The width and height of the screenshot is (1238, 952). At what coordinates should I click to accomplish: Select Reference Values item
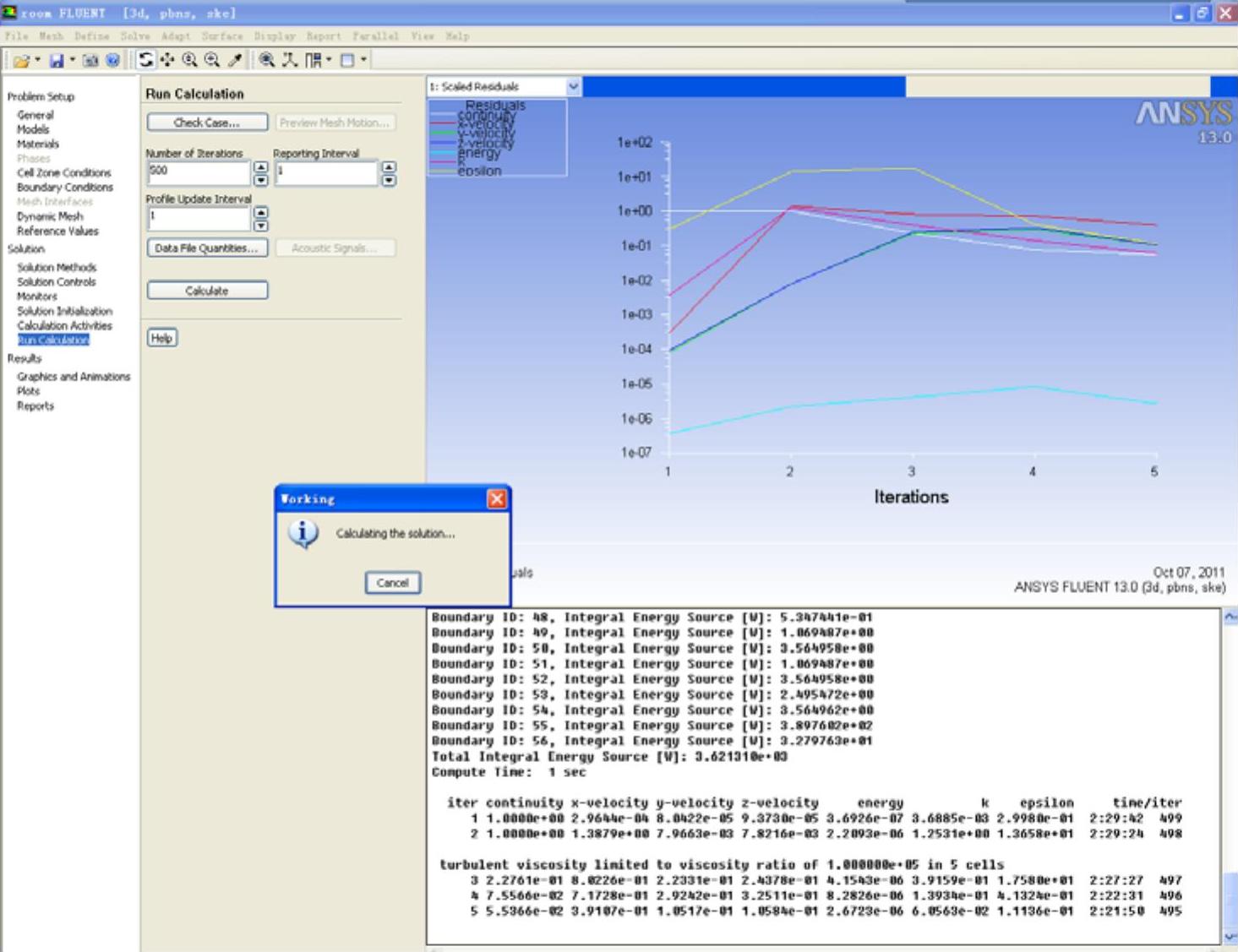(x=57, y=231)
